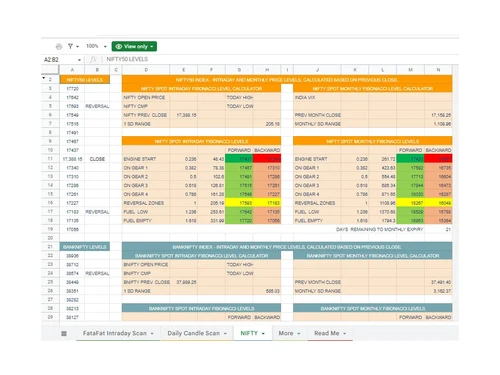This screenshot has height=375, width=500.
Task: Click DAYS REMAINING TO MONTHLY EXPIRY text
Action: click(x=379, y=229)
